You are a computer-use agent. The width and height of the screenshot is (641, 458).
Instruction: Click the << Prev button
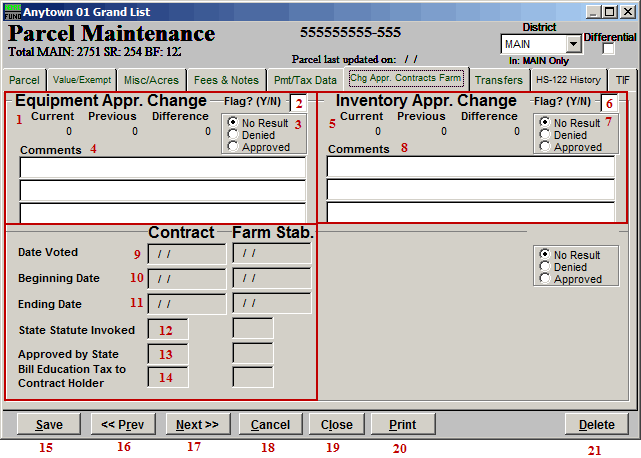point(123,425)
